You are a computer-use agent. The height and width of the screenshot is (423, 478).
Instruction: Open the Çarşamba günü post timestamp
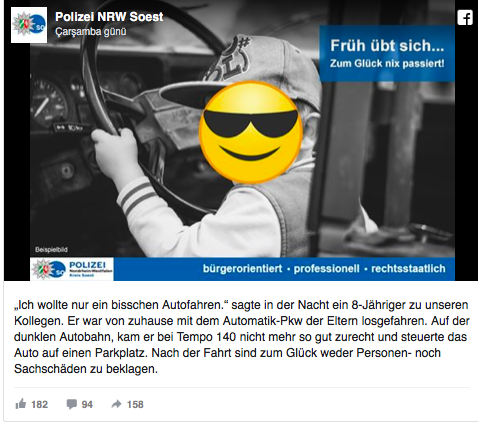pos(91,32)
